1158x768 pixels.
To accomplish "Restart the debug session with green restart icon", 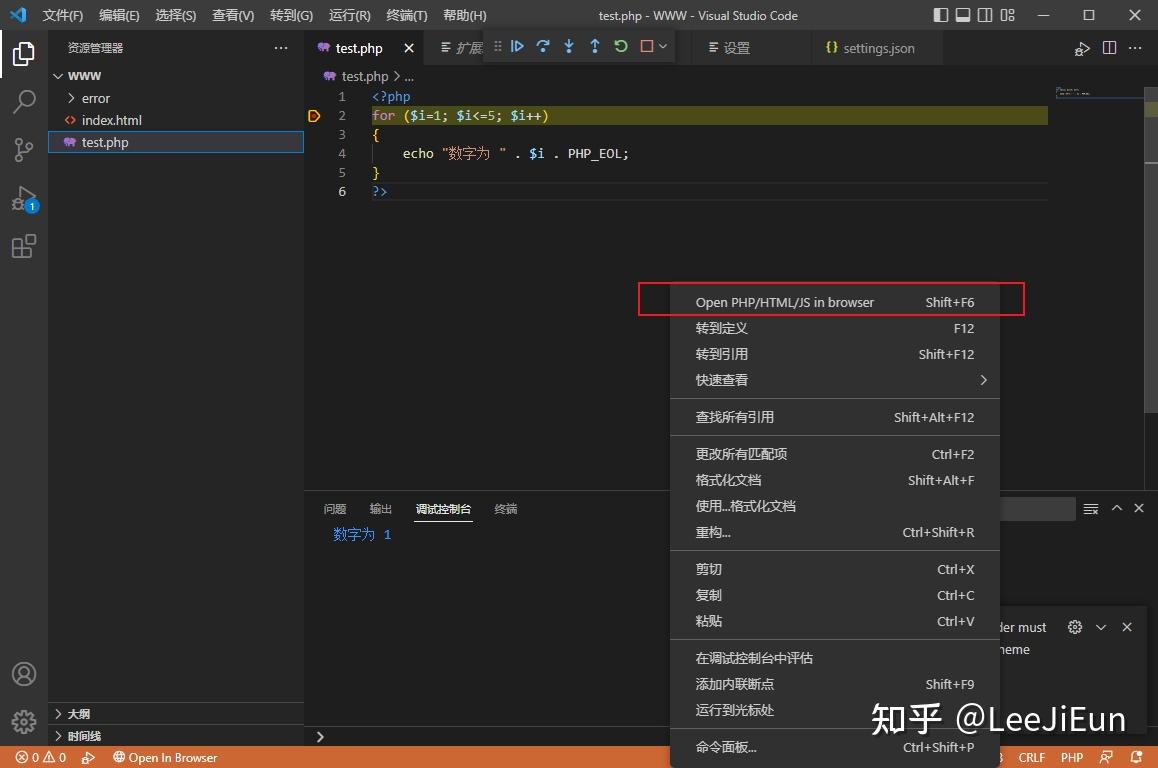I will tap(621, 46).
